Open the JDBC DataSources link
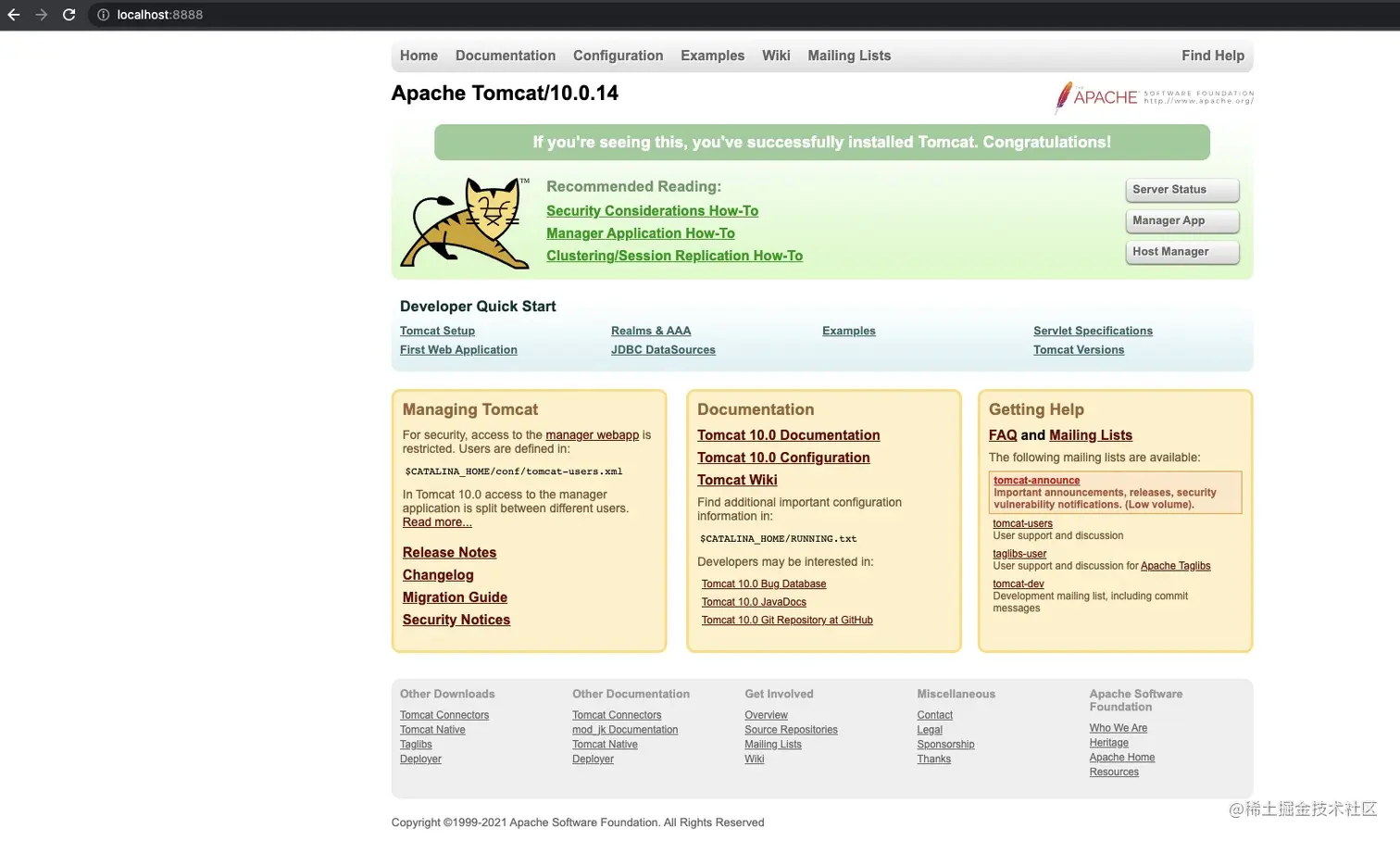1400x841 pixels. pos(663,350)
